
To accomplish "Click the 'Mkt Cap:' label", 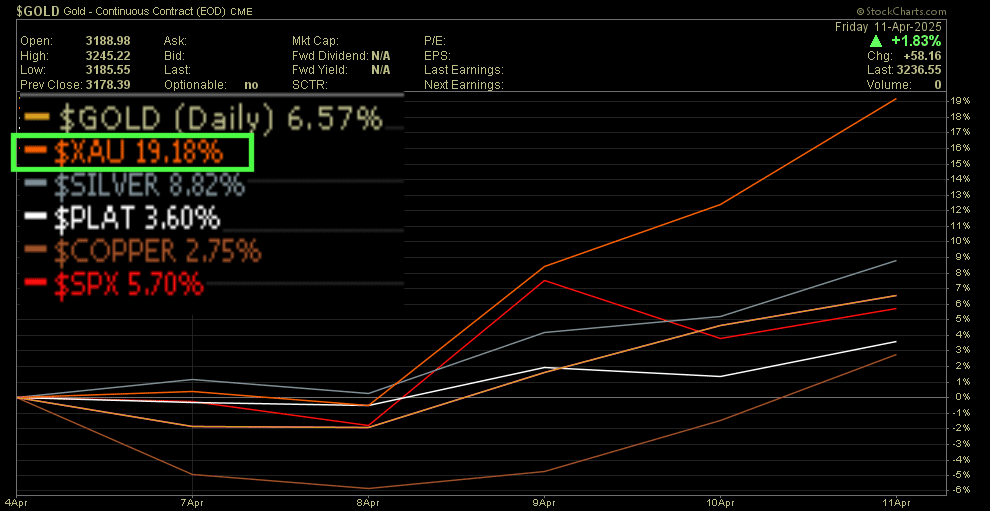I will (x=315, y=41).
